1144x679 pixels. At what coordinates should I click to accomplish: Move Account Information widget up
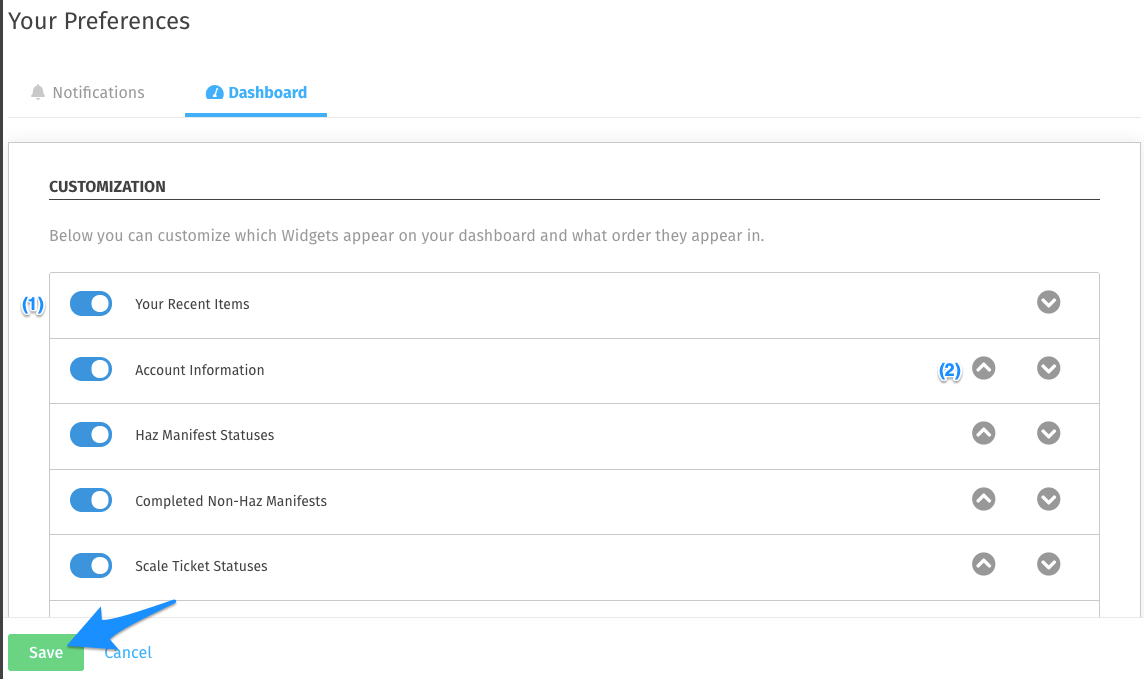pyautogui.click(x=984, y=368)
